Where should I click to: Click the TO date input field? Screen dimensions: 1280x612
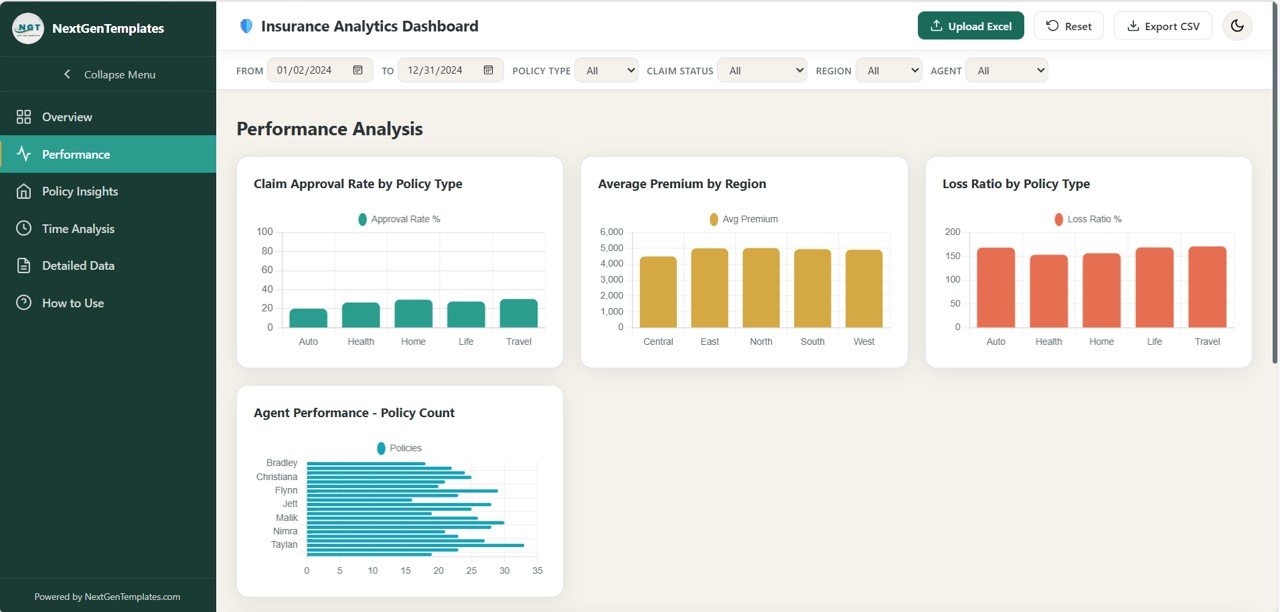(x=440, y=70)
